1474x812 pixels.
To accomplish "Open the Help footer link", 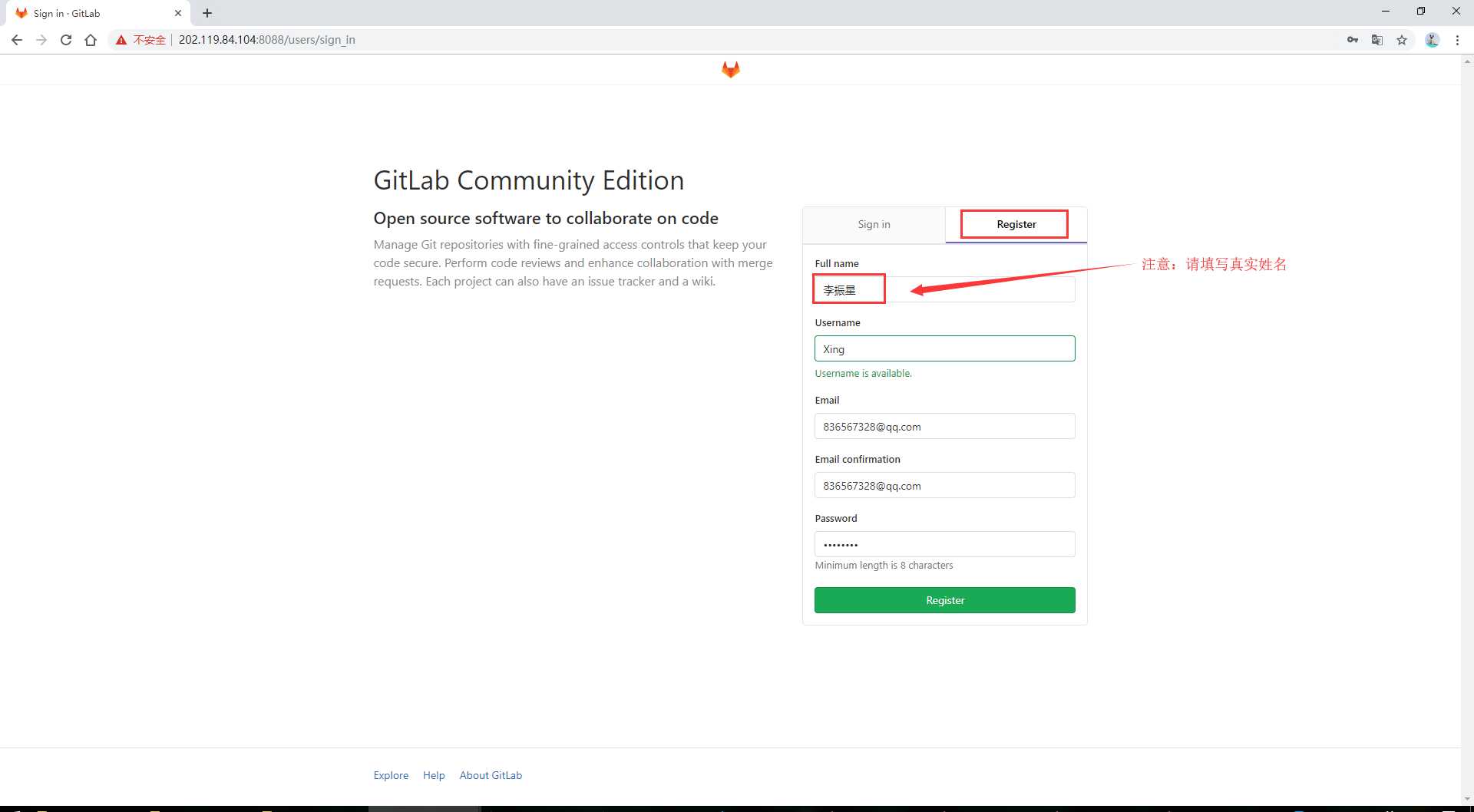I will [434, 775].
